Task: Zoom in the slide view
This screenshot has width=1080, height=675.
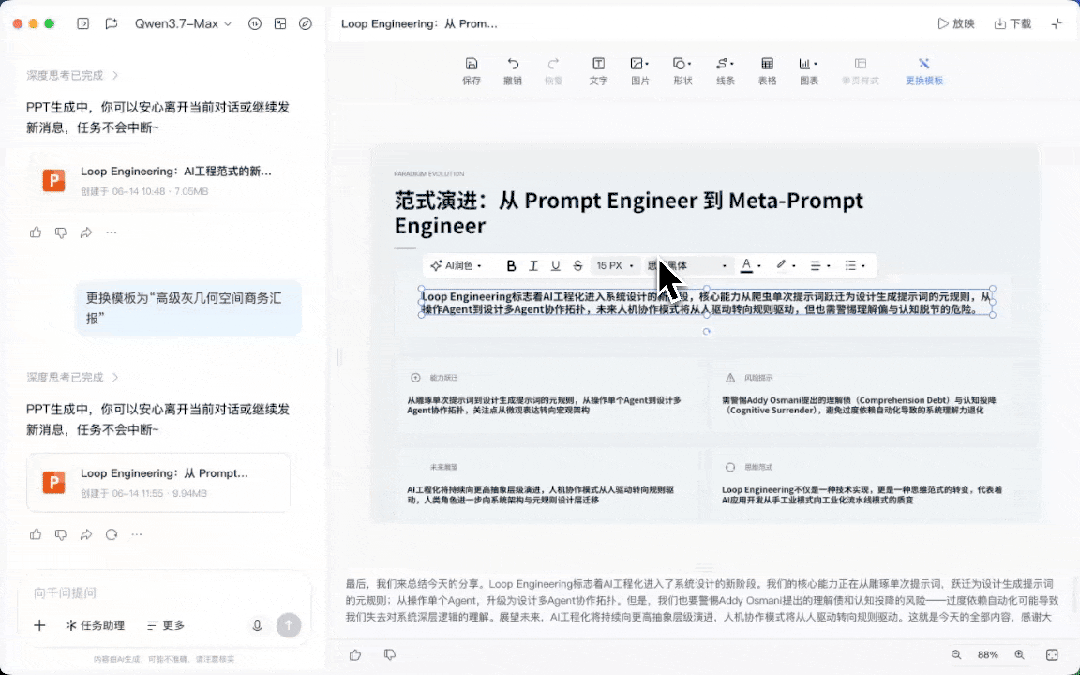Action: click(1019, 655)
